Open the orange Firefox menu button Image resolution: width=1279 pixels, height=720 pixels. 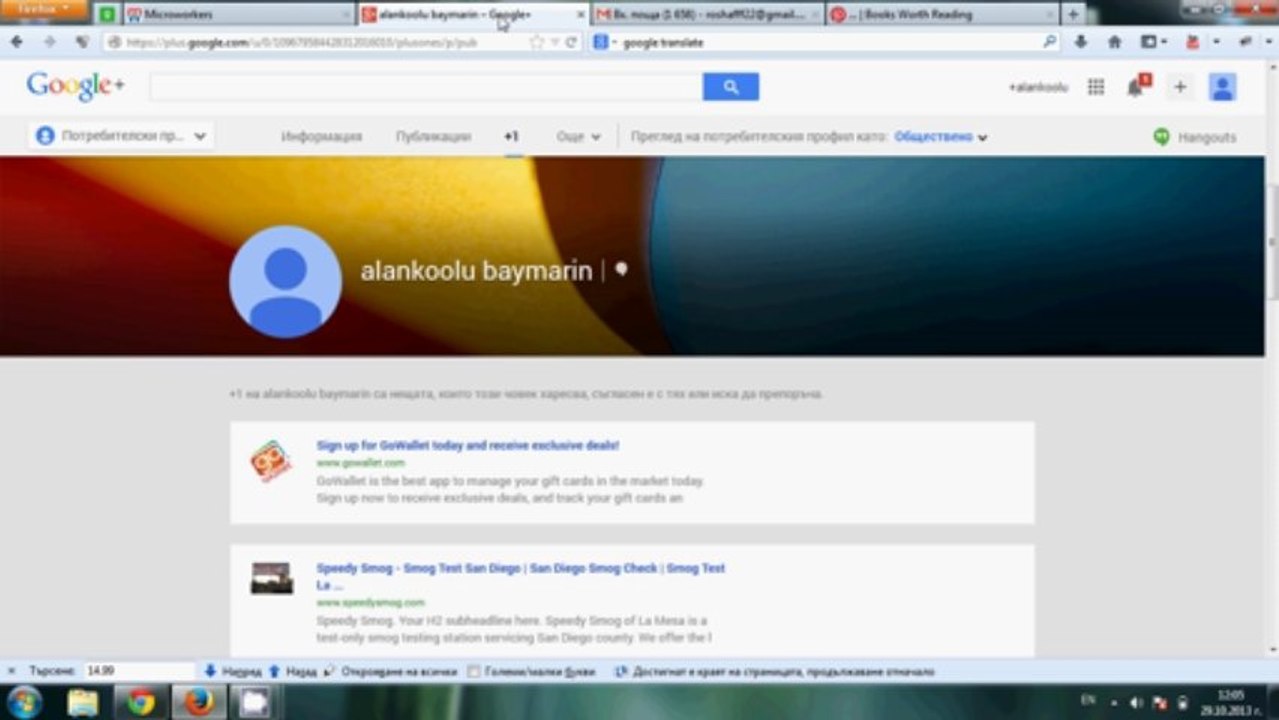[x=44, y=10]
